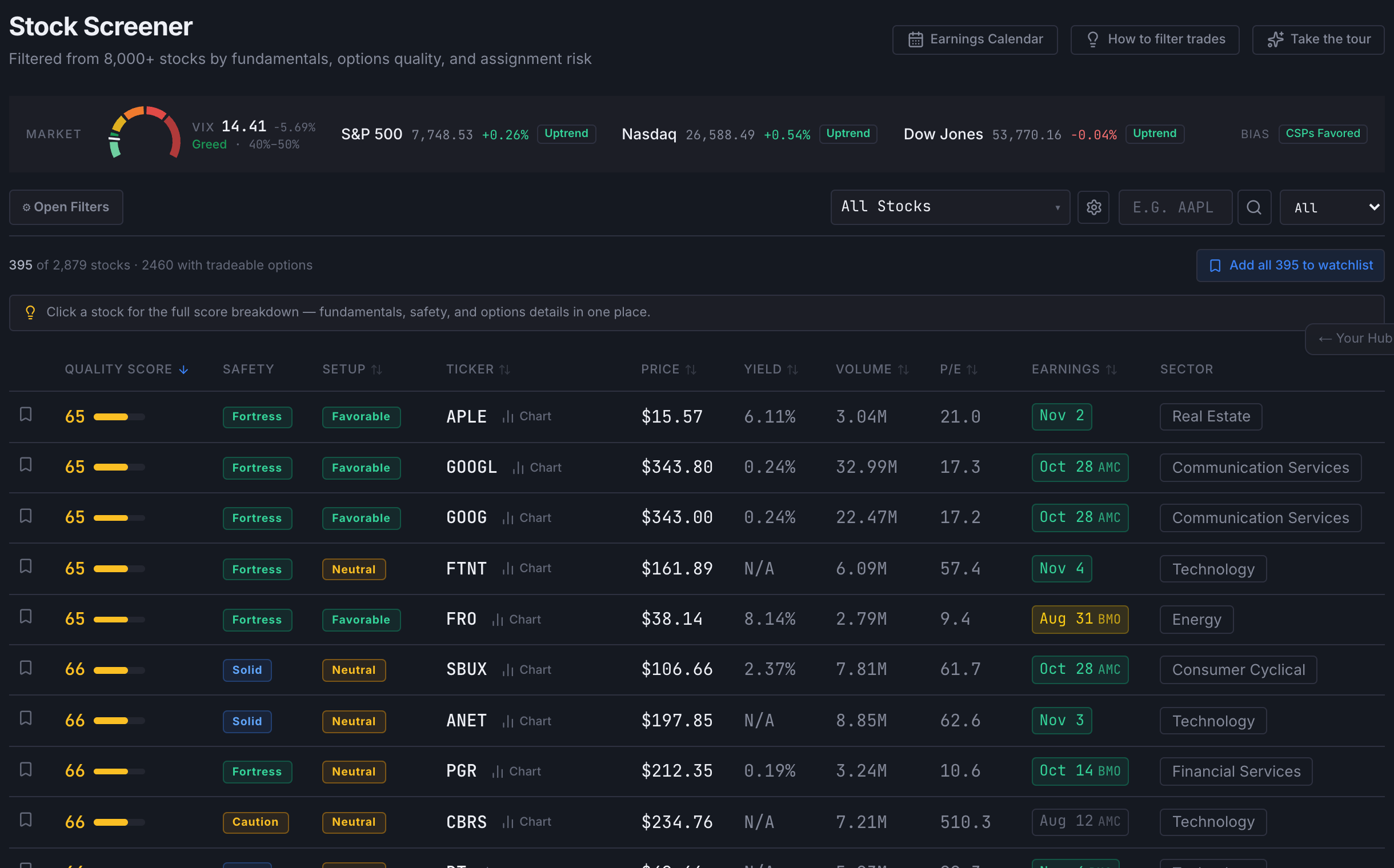The width and height of the screenshot is (1394, 868).
Task: Open the All Stocks dropdown
Action: [x=950, y=207]
